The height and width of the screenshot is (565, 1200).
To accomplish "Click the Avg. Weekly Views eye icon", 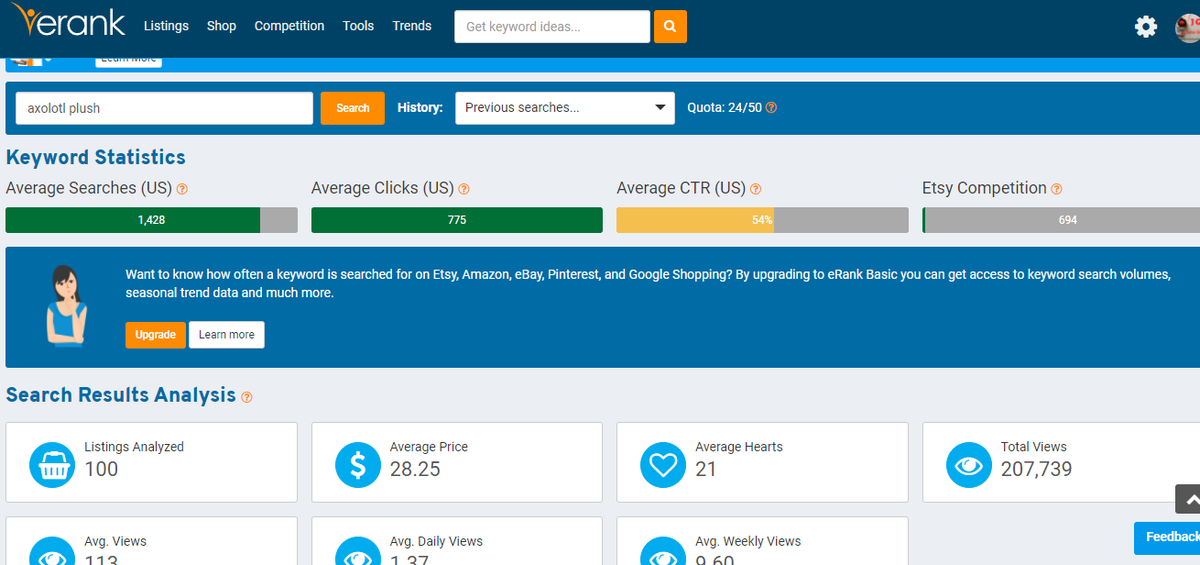I will coord(664,551).
